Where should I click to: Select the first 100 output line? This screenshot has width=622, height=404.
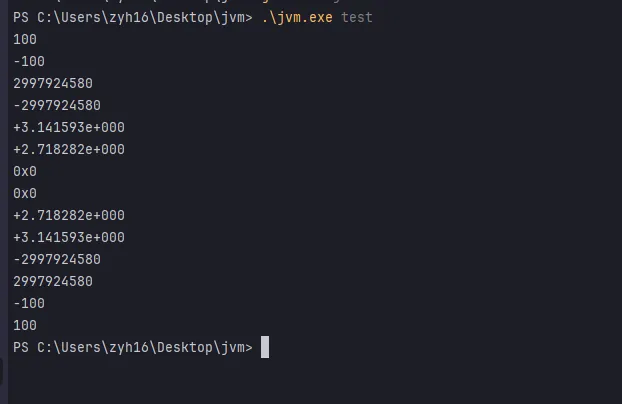(25, 39)
